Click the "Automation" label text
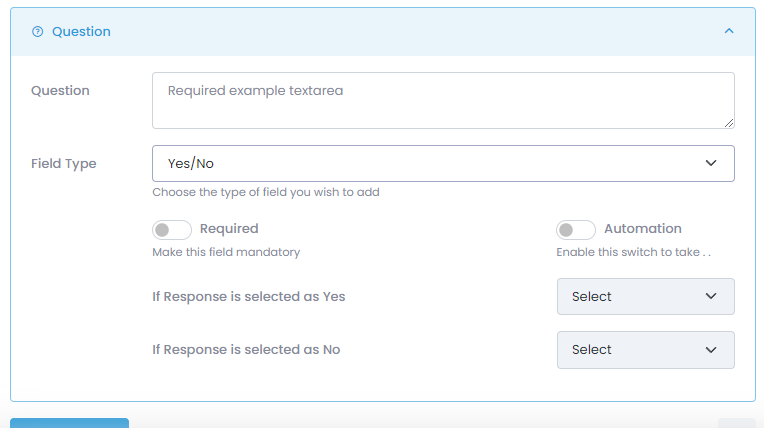764x428 pixels. tap(642, 229)
